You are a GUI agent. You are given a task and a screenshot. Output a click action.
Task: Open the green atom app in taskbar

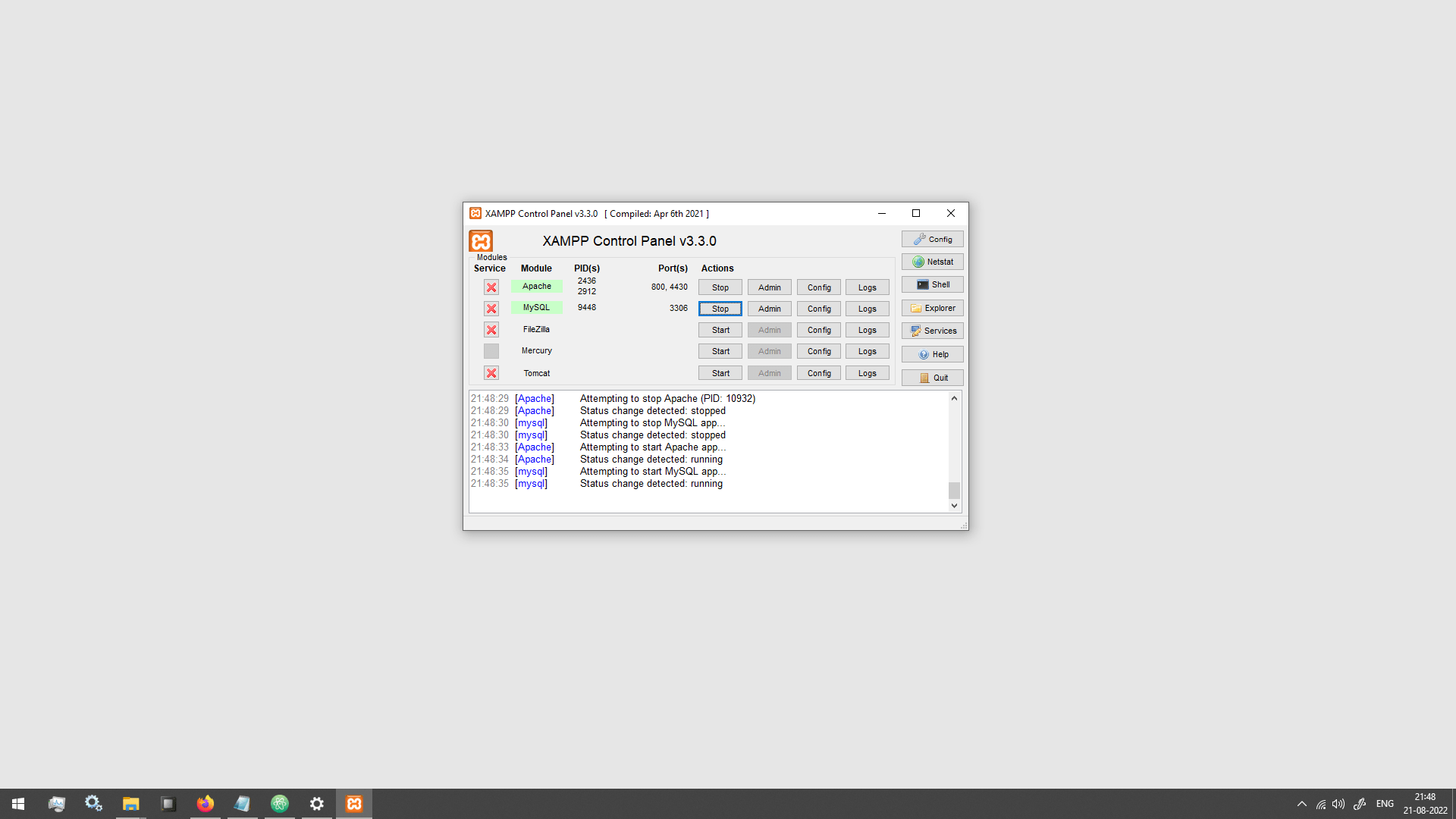click(x=280, y=804)
